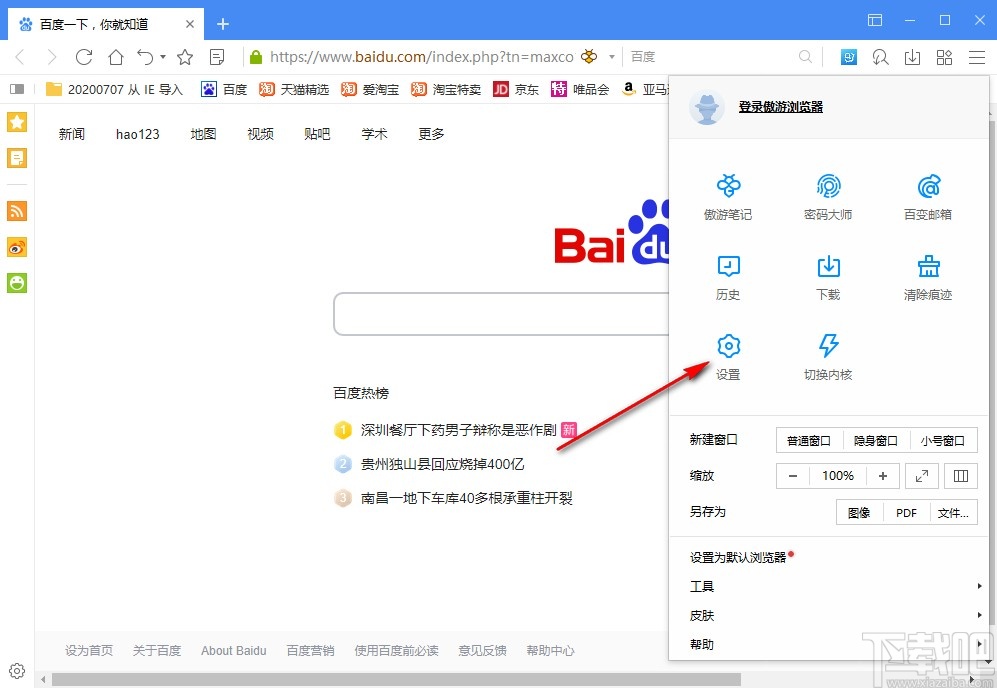Screen dimensions: 997x688
Task: Click the translate toolbar icon
Action: 848,57
